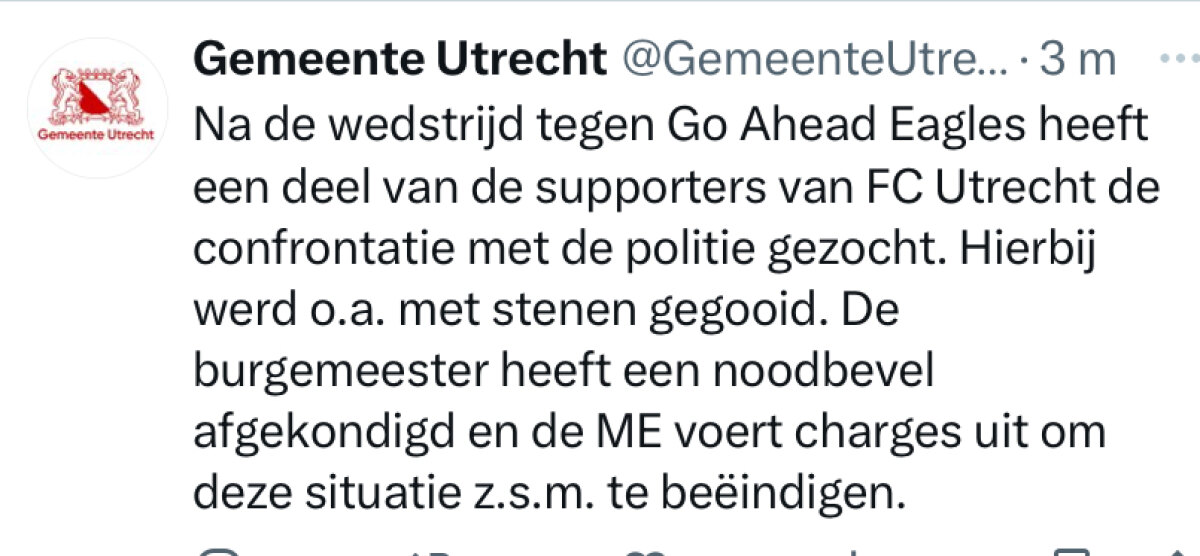Click the views chart icon below the tweet
Screen dimensions: 1200x556
click(850, 552)
